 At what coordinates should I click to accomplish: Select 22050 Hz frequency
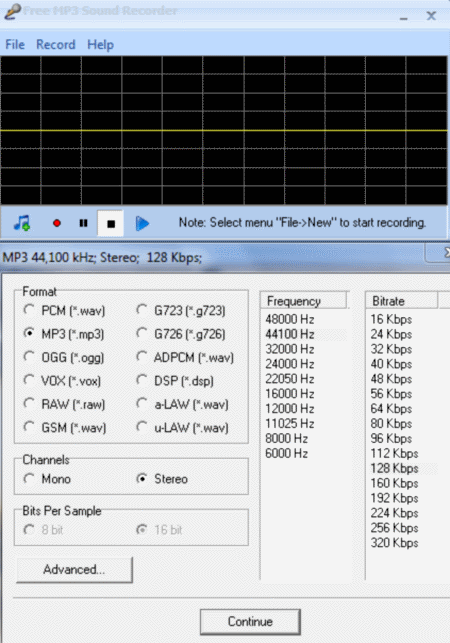[290, 379]
